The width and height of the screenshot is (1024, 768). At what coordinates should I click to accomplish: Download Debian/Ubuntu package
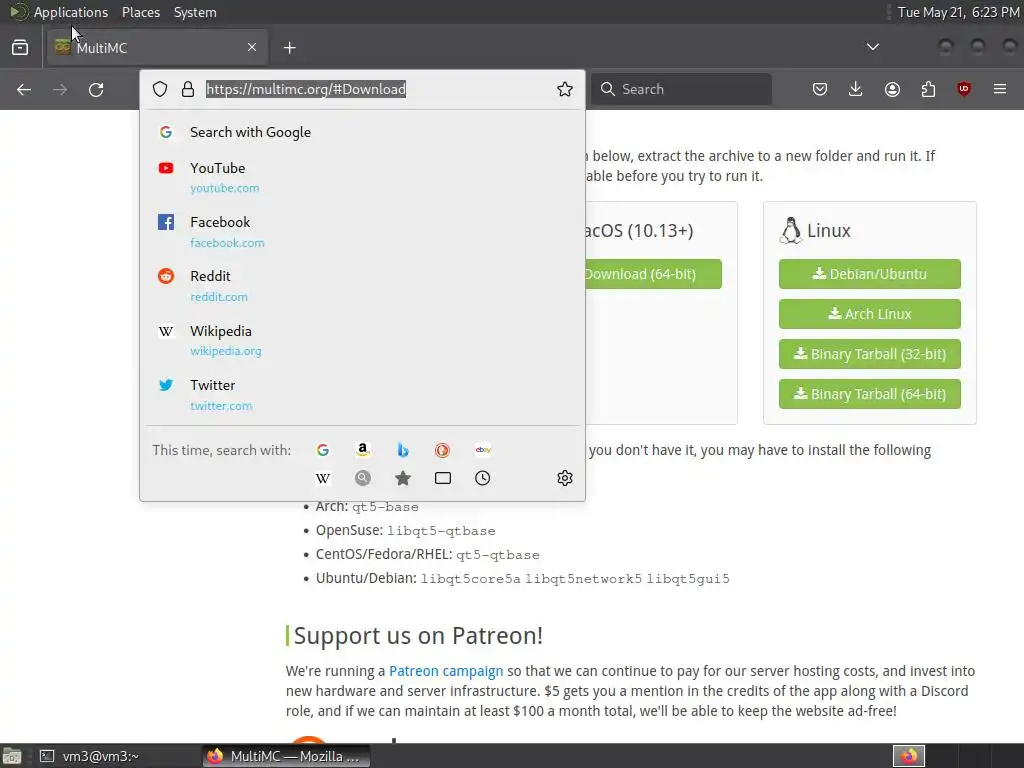pos(869,274)
